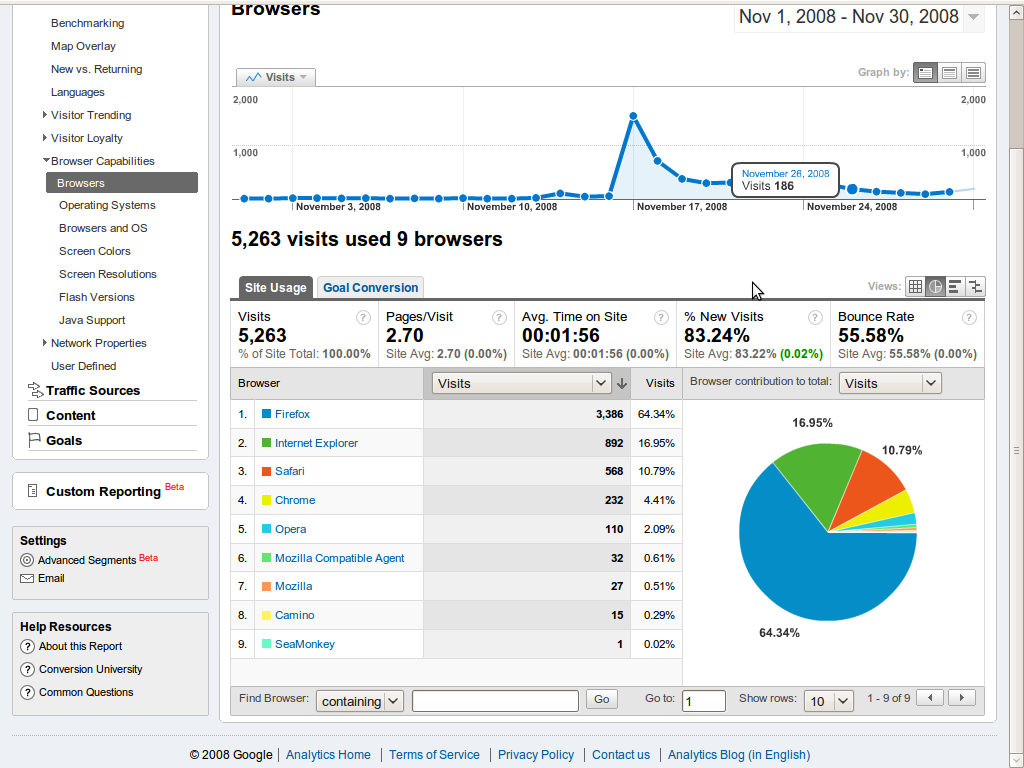This screenshot has height=768, width=1024.
Task: Switch to the Site Usage tab
Action: click(x=276, y=287)
